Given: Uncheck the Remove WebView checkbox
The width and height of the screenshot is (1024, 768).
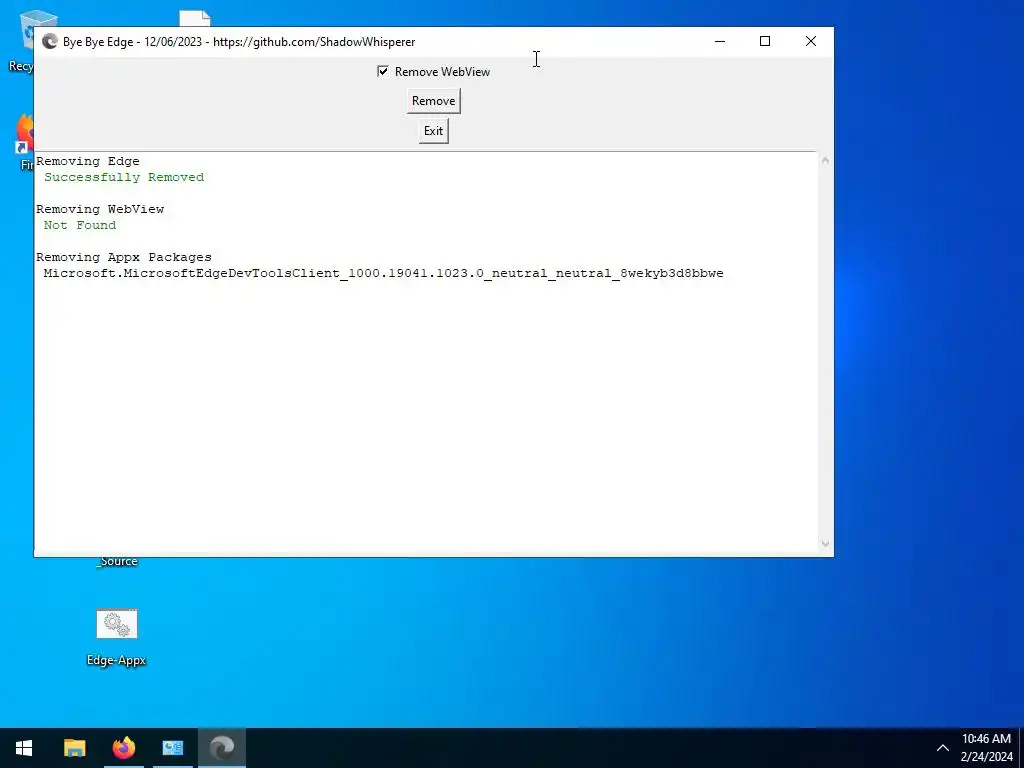Looking at the screenshot, I should 383,71.
